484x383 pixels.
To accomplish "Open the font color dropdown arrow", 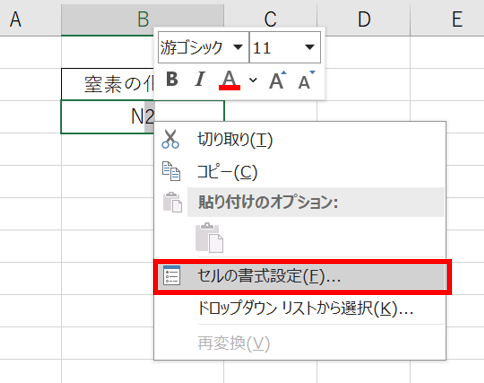I will 253,80.
